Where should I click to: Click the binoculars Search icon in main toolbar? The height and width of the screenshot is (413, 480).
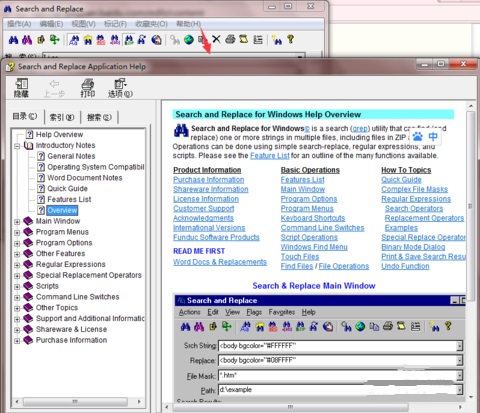point(13,40)
